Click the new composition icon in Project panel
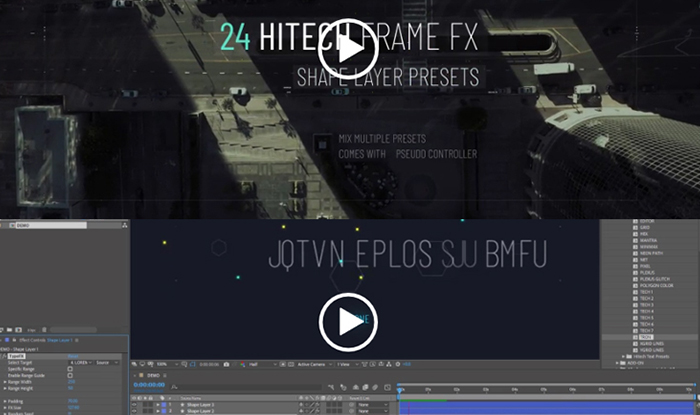This screenshot has width=700, height=415. click(x=18, y=330)
